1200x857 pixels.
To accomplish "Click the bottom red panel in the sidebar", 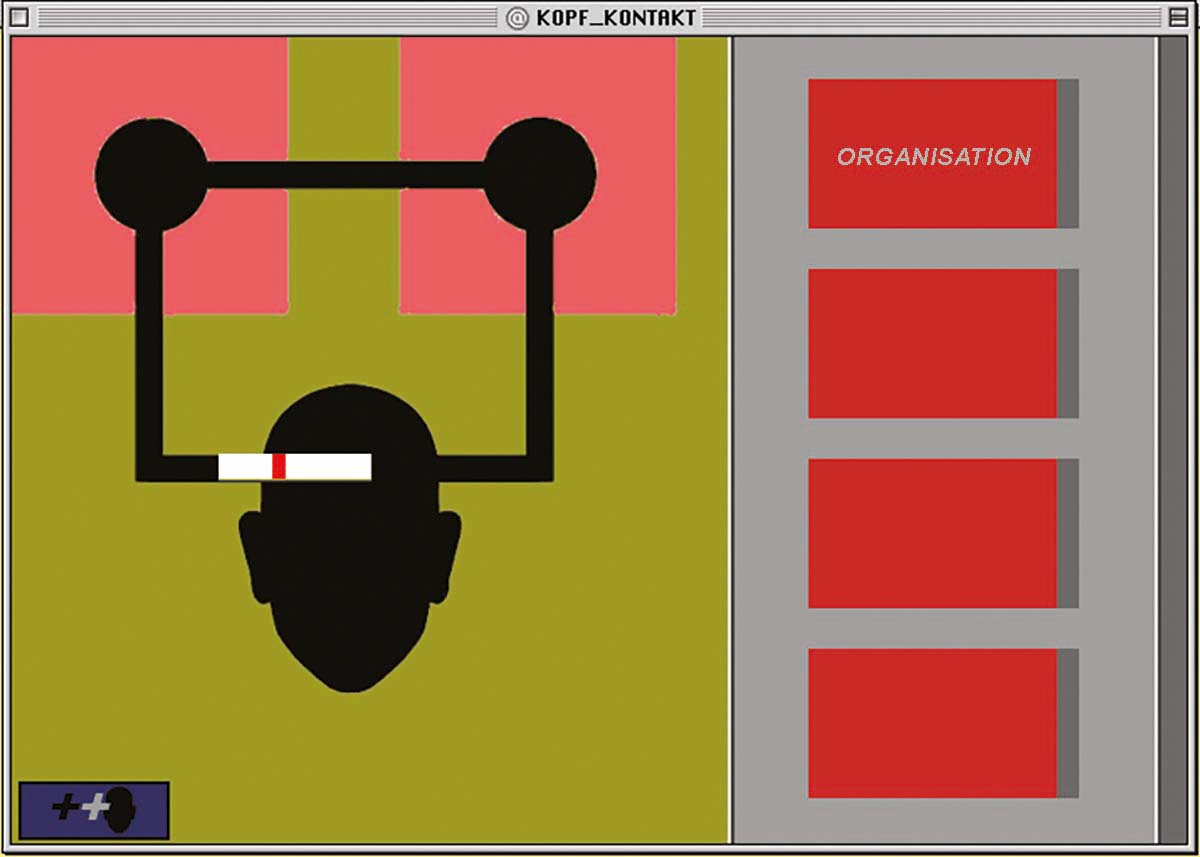I will tap(932, 723).
